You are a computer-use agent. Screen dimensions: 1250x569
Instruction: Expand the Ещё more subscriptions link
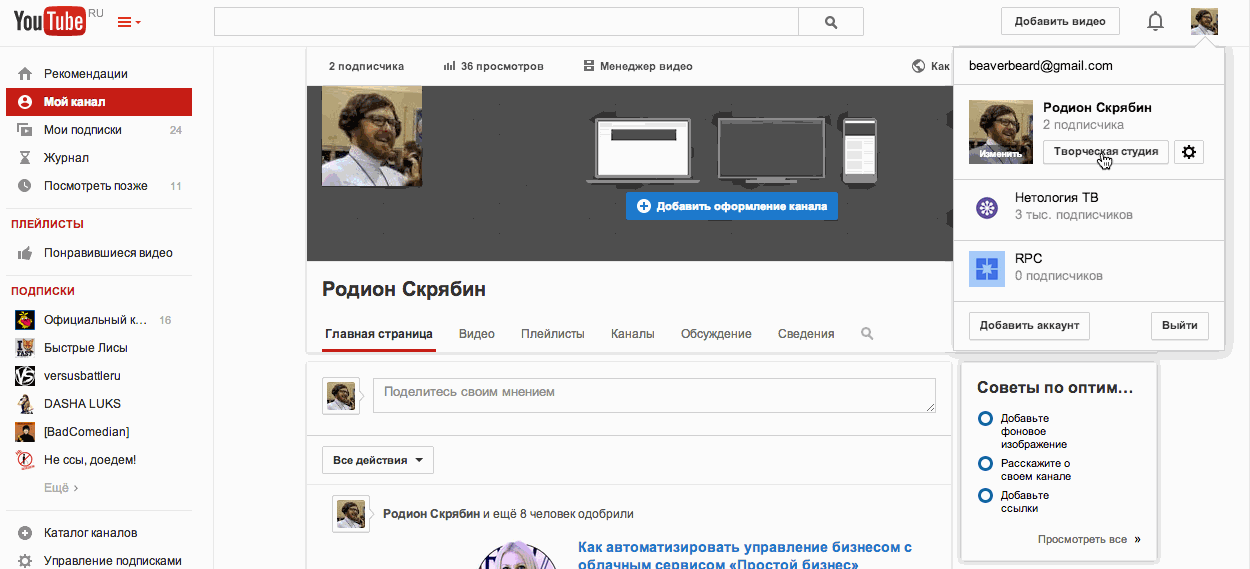pyautogui.click(x=61, y=488)
